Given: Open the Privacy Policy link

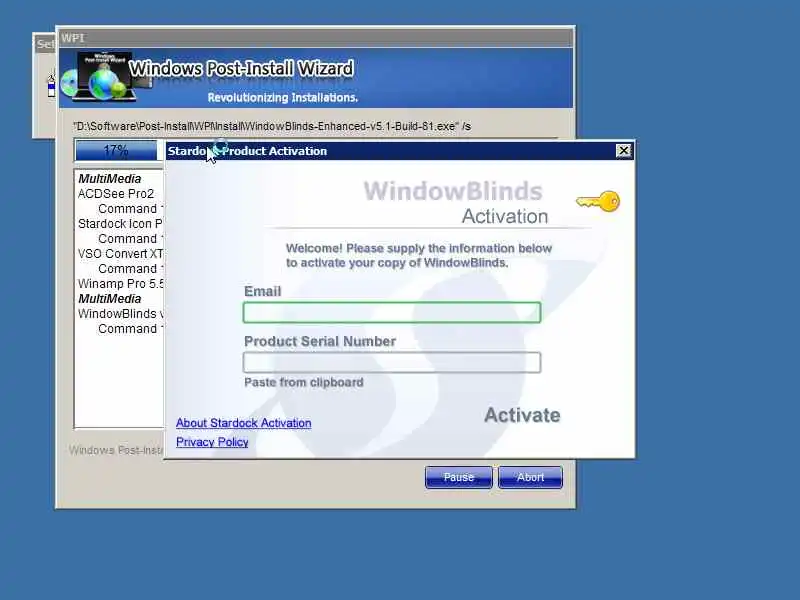Looking at the screenshot, I should [212, 442].
